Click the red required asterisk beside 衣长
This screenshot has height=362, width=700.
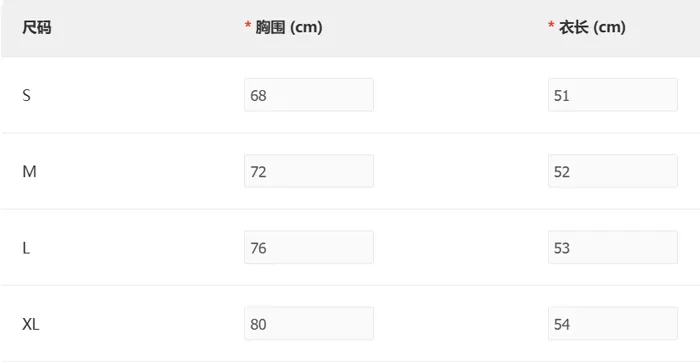pyautogui.click(x=551, y=25)
